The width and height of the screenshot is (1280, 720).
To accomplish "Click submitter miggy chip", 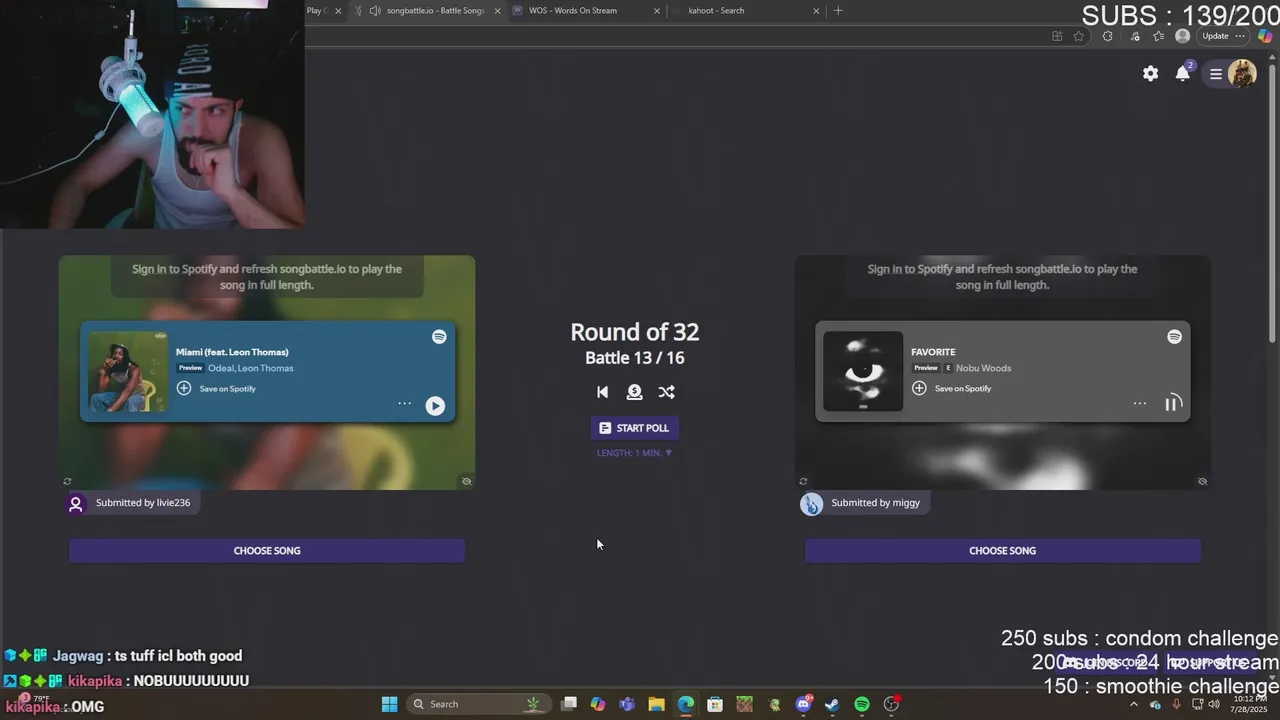I will coord(864,503).
